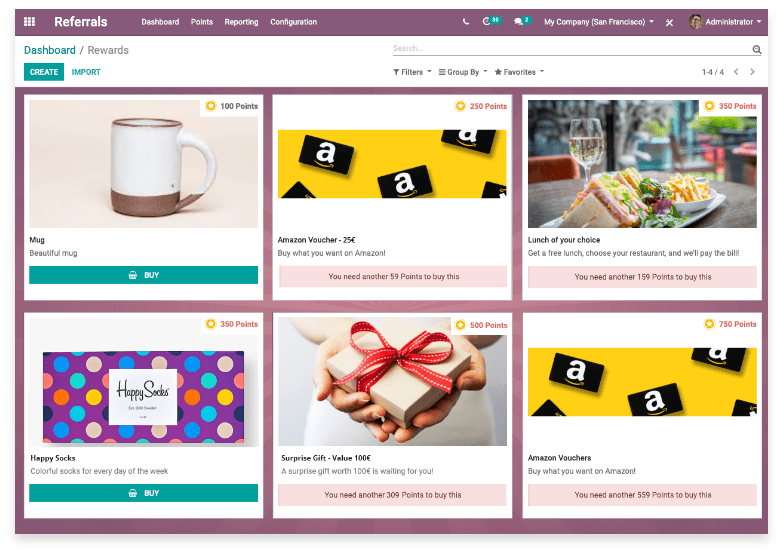
Task: Click the IMPORT button
Action: pos(86,72)
